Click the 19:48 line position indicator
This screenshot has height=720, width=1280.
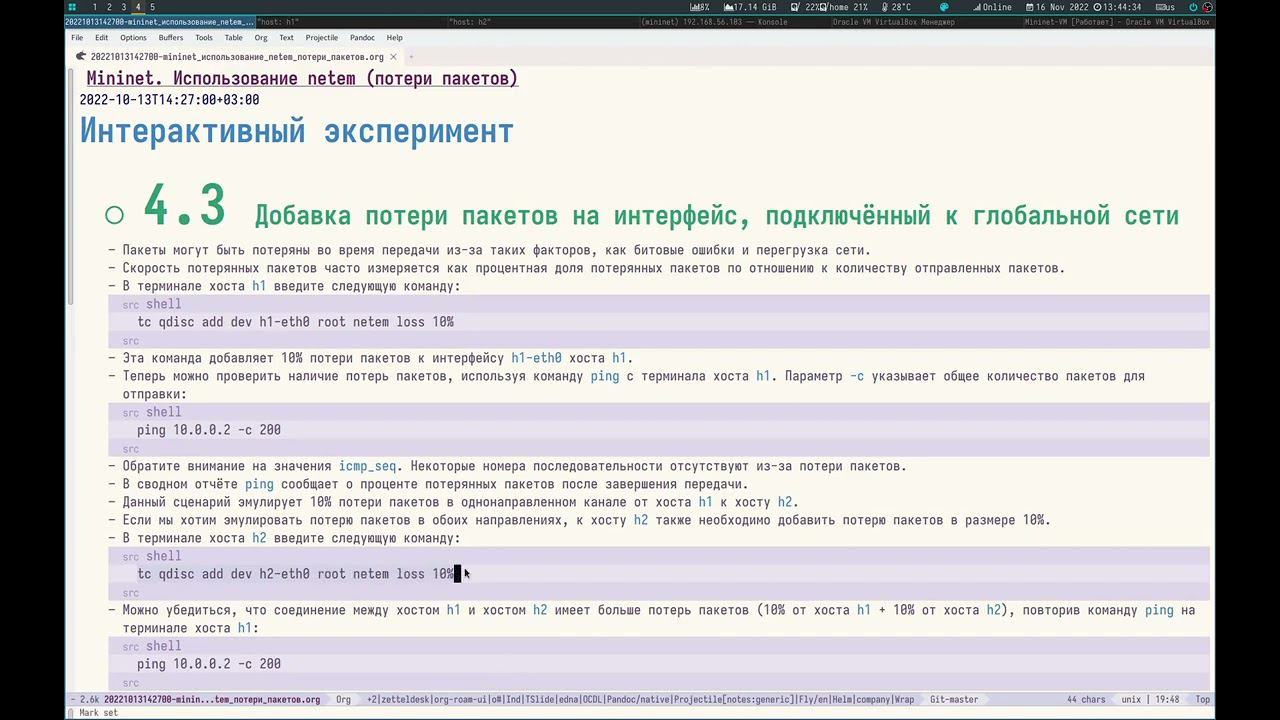pos(1165,700)
